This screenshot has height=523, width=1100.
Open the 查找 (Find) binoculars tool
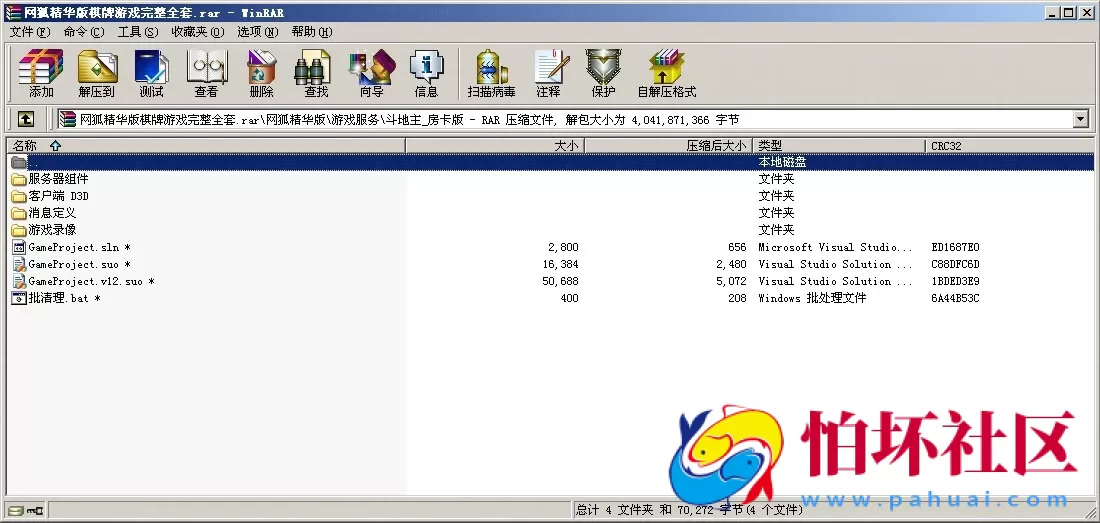point(316,73)
